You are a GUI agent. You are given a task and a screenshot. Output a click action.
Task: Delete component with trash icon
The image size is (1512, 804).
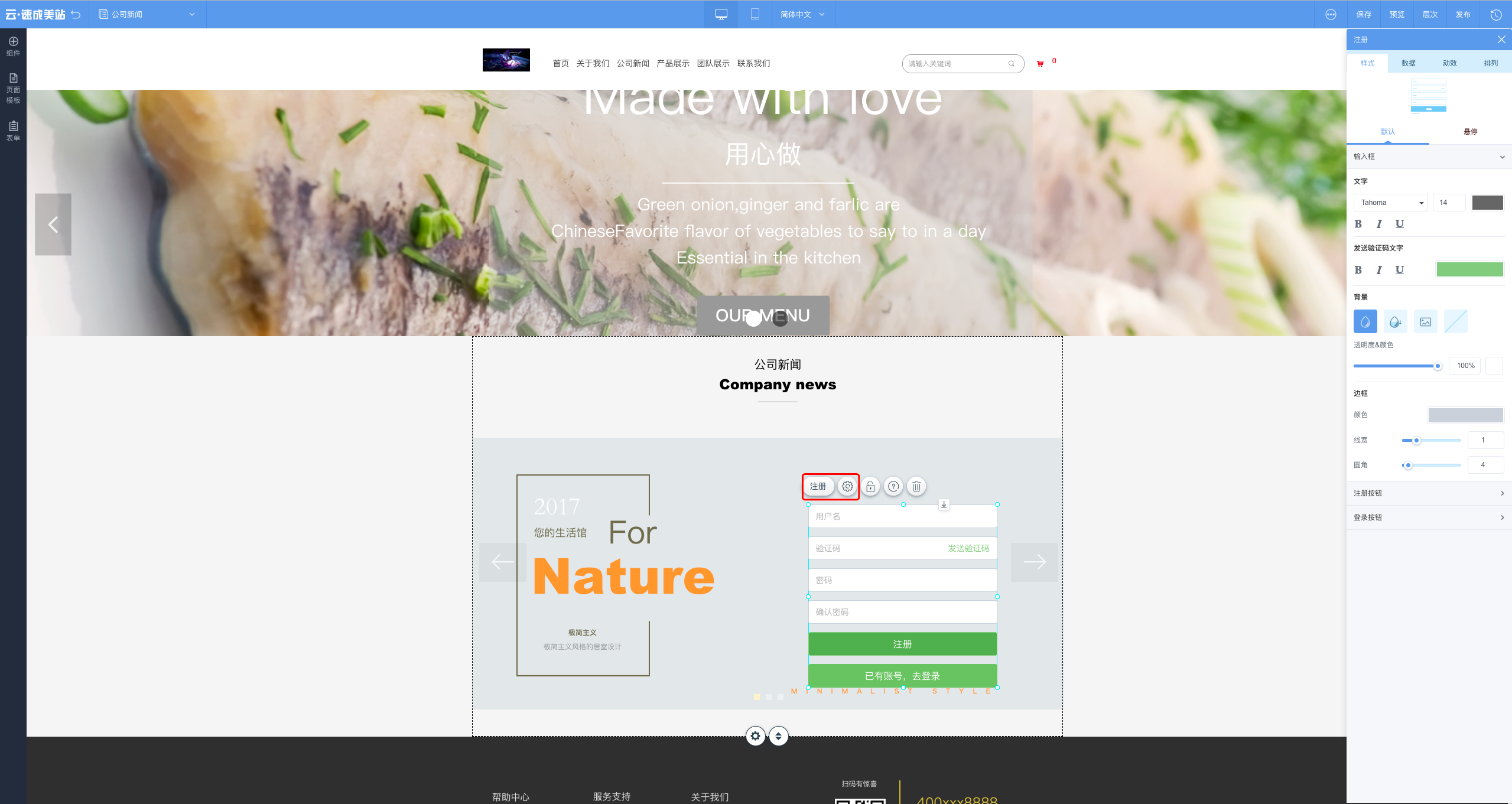916,486
